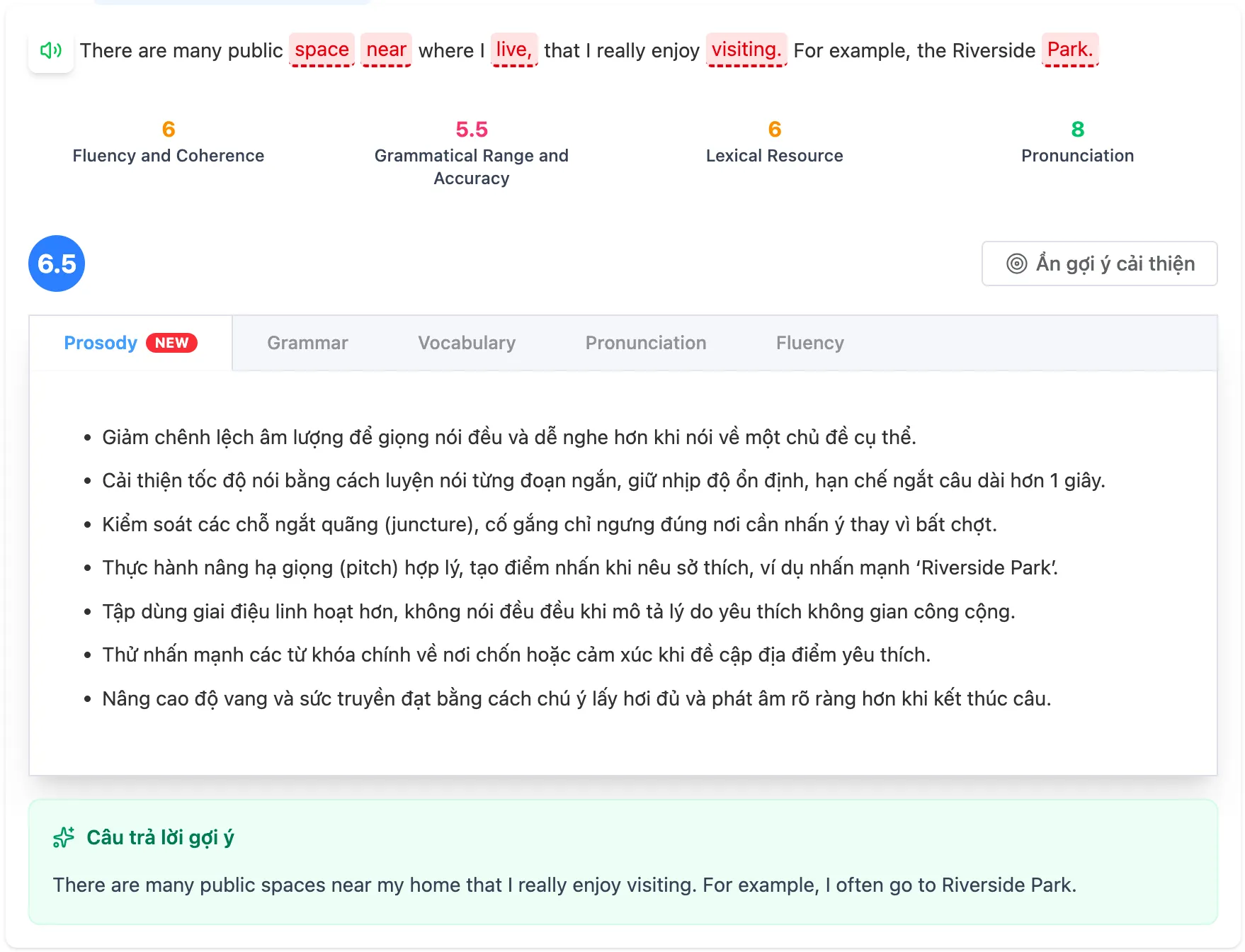Click the 'Câu trả lời gợi ý' heading
This screenshot has height=952, width=1245.
160,837
